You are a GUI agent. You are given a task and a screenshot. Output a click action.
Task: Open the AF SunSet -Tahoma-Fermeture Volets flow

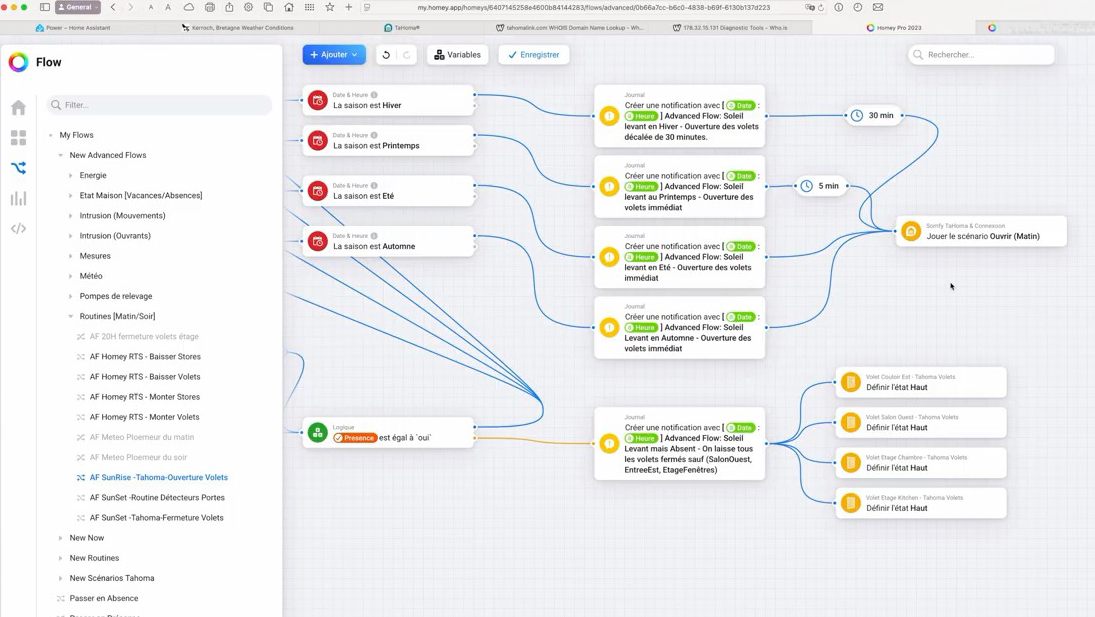(156, 518)
